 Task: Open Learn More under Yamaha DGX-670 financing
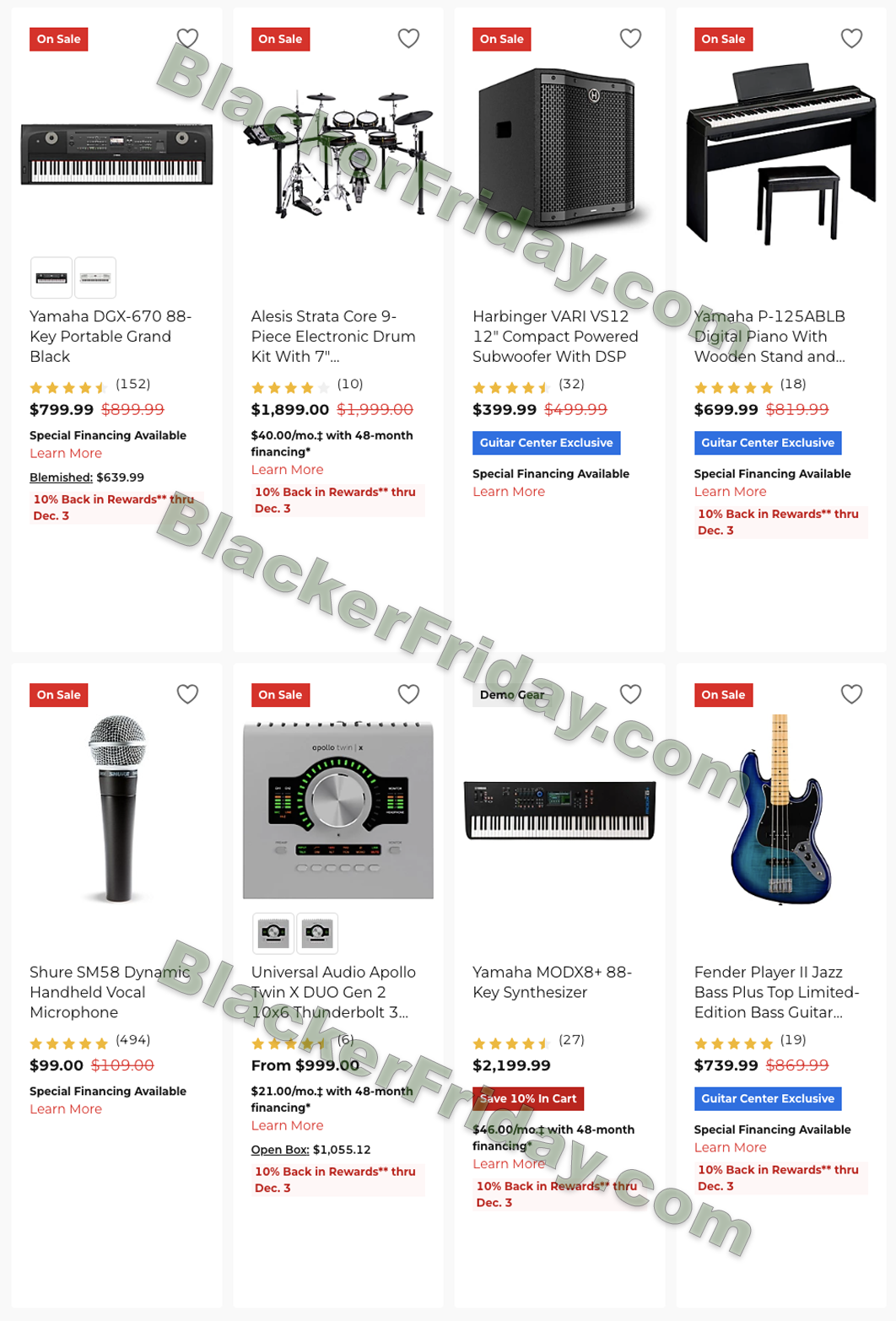tap(66, 453)
